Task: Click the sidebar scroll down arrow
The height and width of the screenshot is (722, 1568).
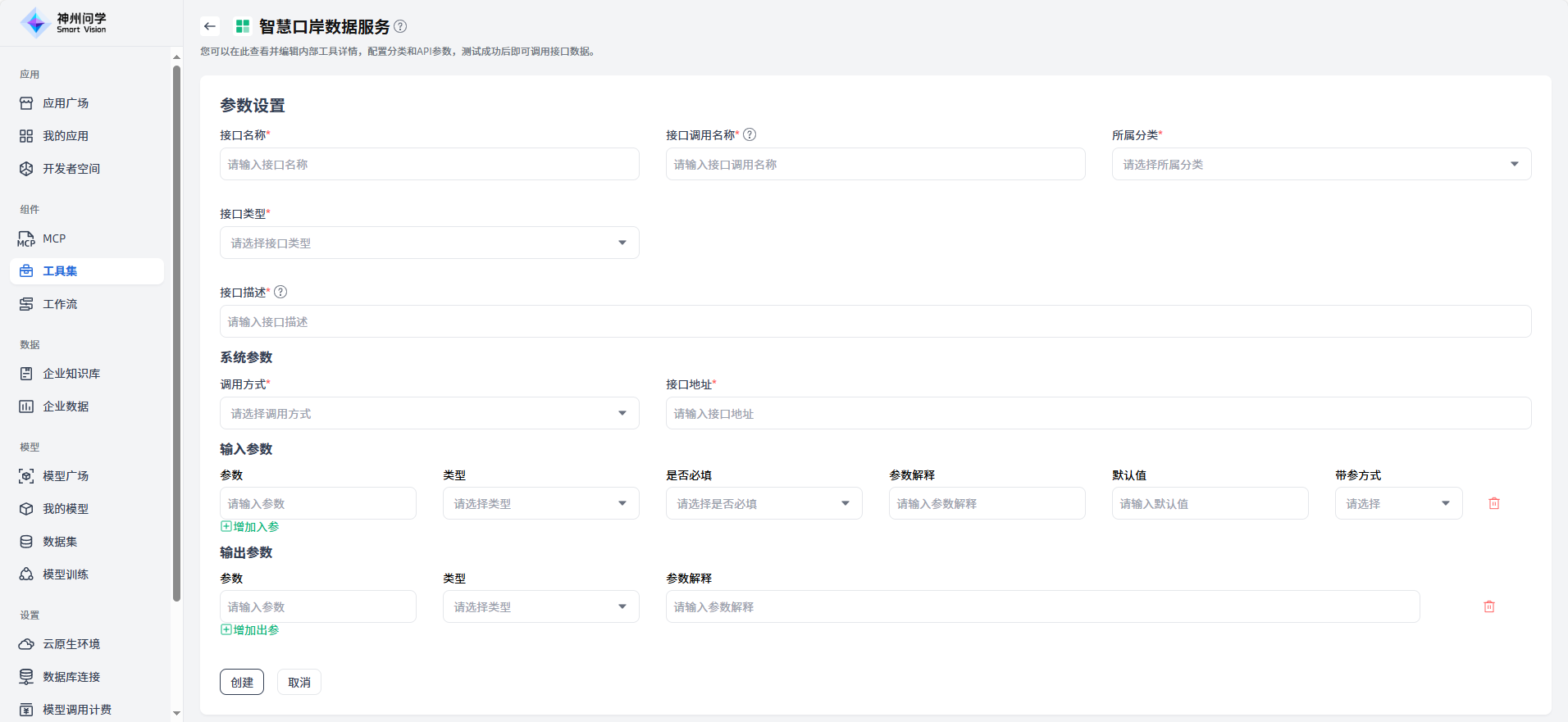Action: 176,713
